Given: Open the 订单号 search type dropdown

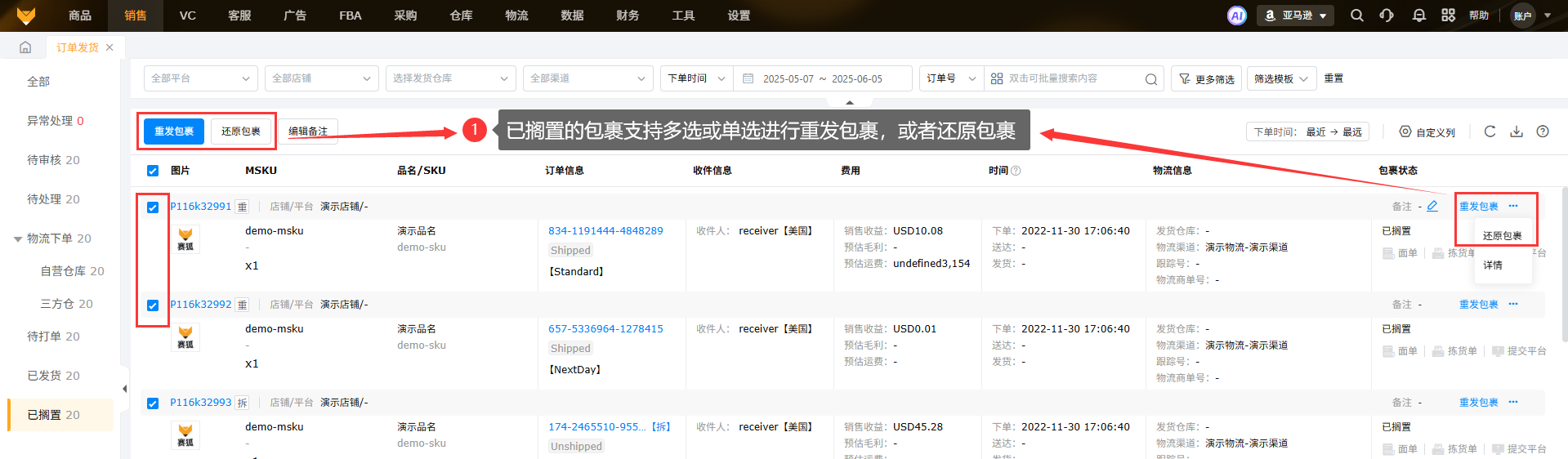Looking at the screenshot, I should (x=952, y=78).
